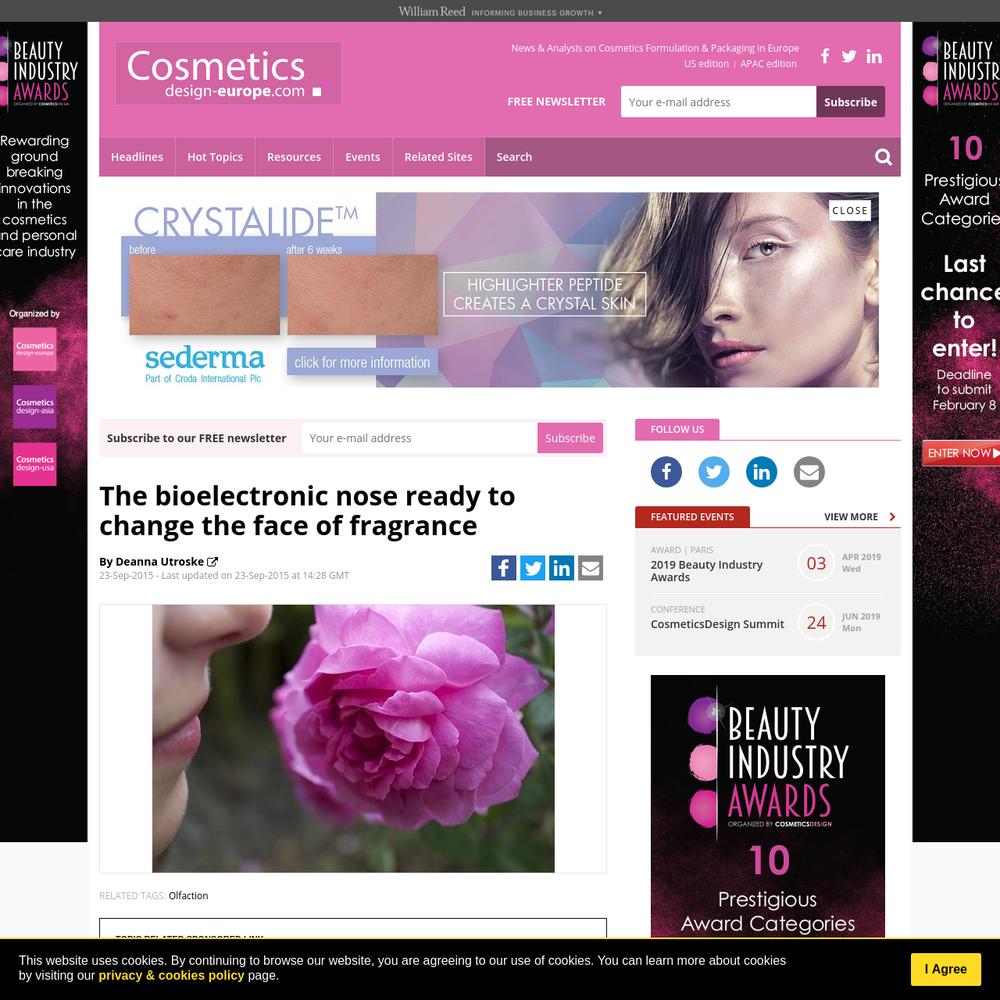
Task: Click round email icon under Follow Us
Action: (809, 472)
